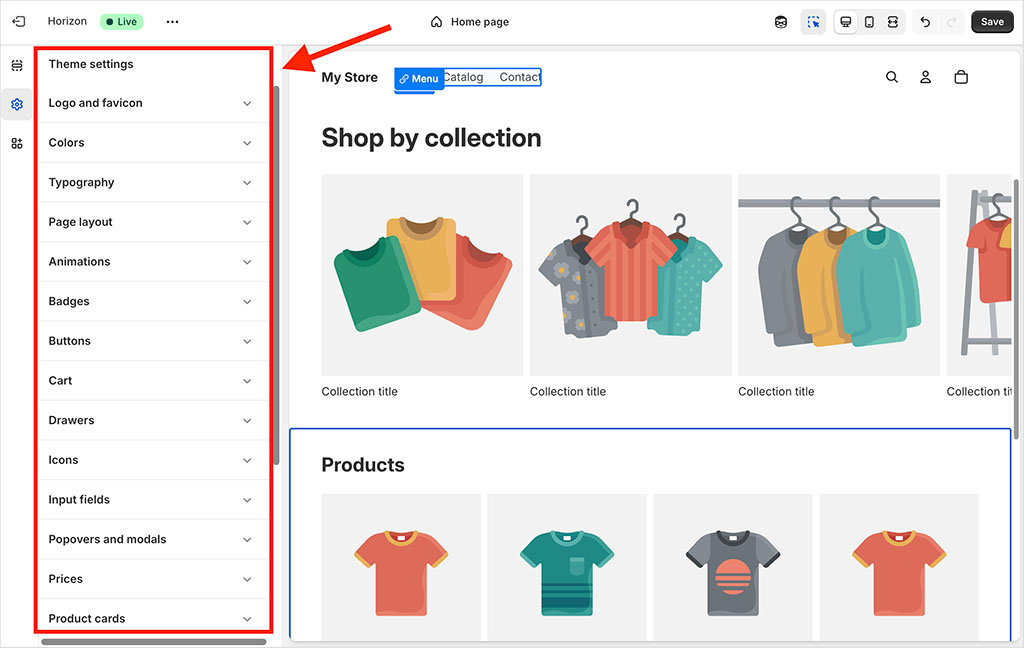Open the teal striped pocket t-shirt product

pos(567,567)
